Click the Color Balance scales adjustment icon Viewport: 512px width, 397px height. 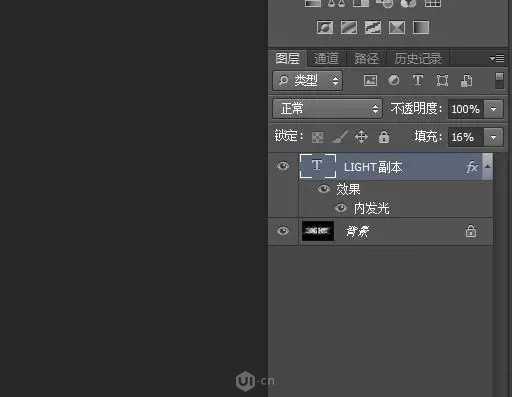pyautogui.click(x=336, y=3)
